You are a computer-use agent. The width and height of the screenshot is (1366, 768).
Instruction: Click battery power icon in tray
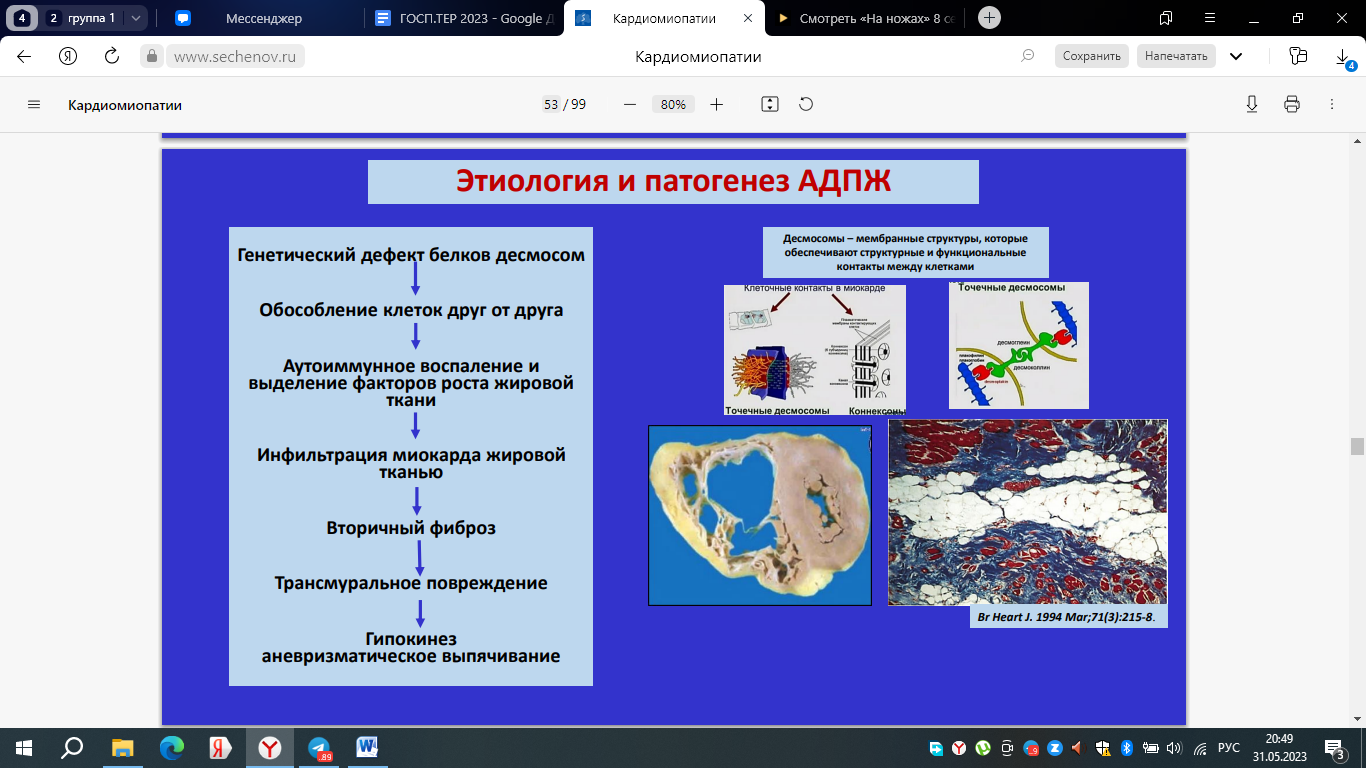click(x=1150, y=748)
